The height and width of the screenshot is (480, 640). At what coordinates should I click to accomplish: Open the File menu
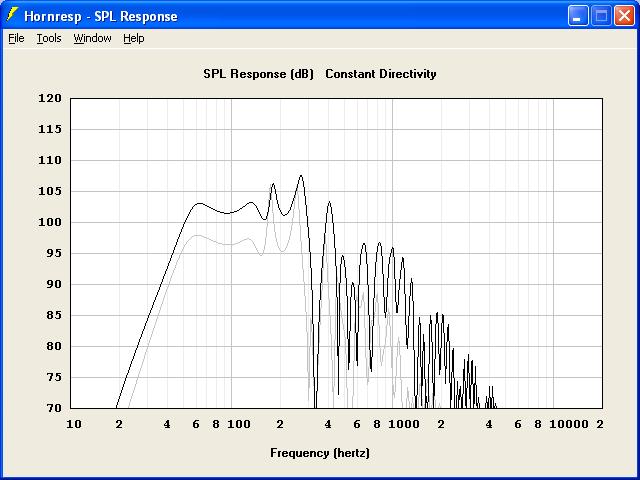(x=16, y=38)
